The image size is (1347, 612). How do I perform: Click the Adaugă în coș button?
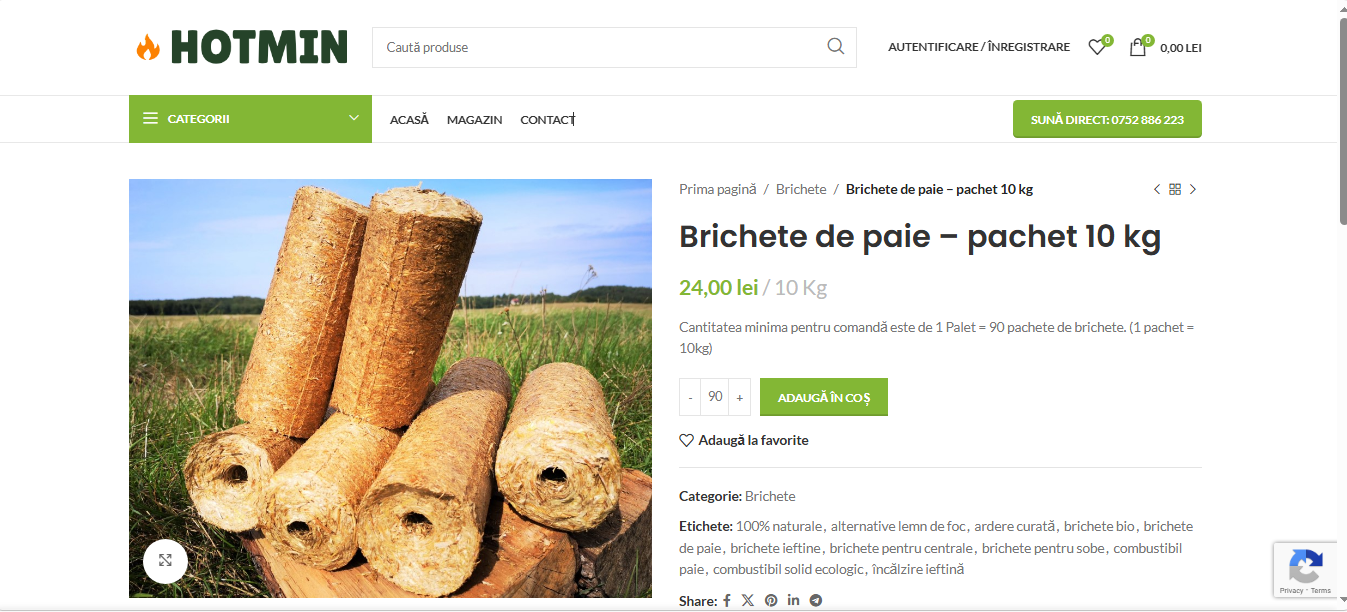click(x=823, y=397)
